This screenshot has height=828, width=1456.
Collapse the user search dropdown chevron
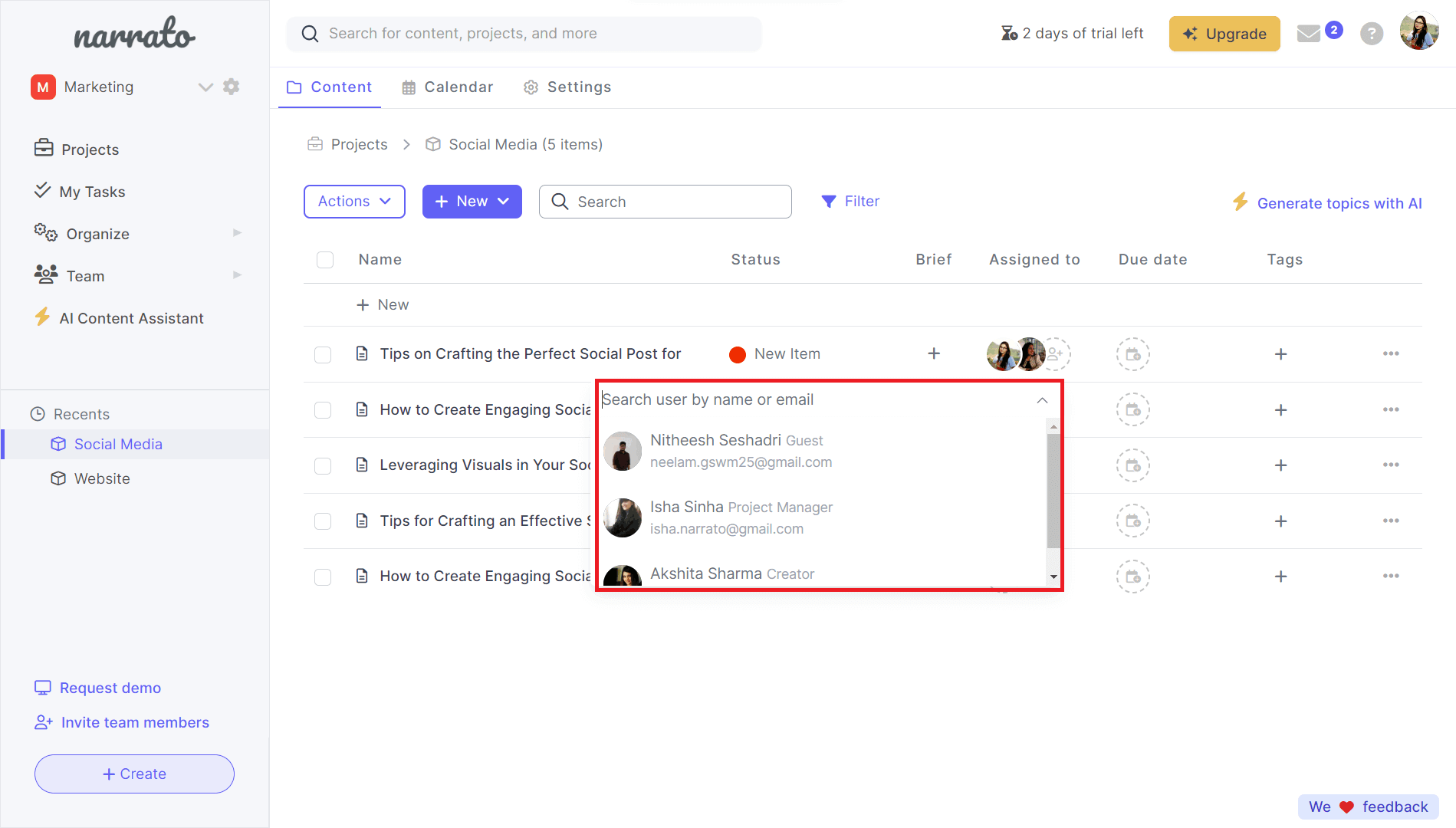click(1042, 400)
